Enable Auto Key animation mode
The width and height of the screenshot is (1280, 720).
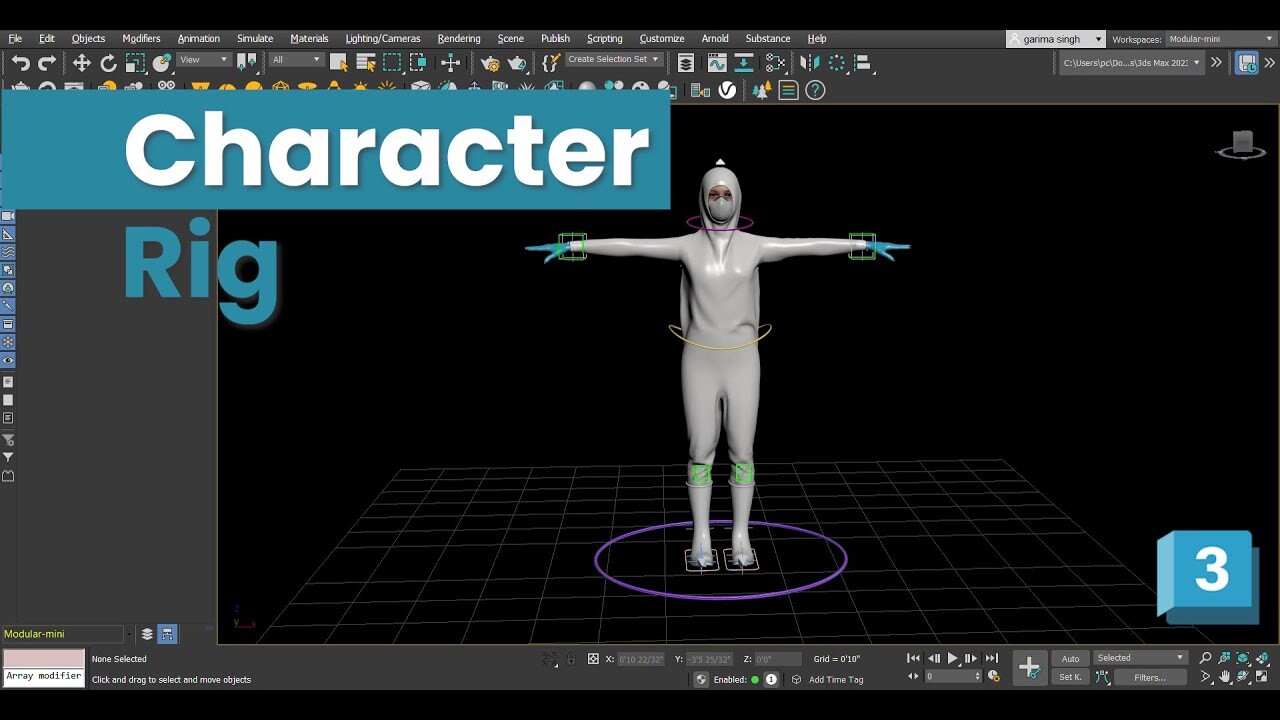1070,658
